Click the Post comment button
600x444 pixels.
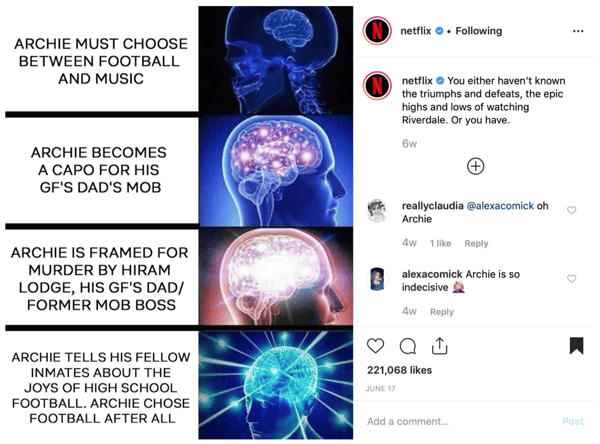[x=573, y=421]
